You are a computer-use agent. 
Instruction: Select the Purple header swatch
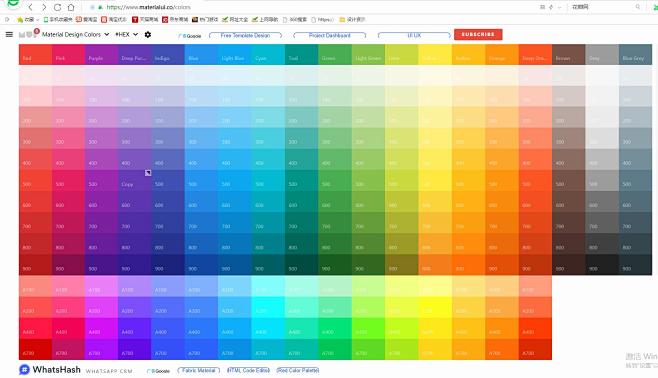click(x=102, y=55)
